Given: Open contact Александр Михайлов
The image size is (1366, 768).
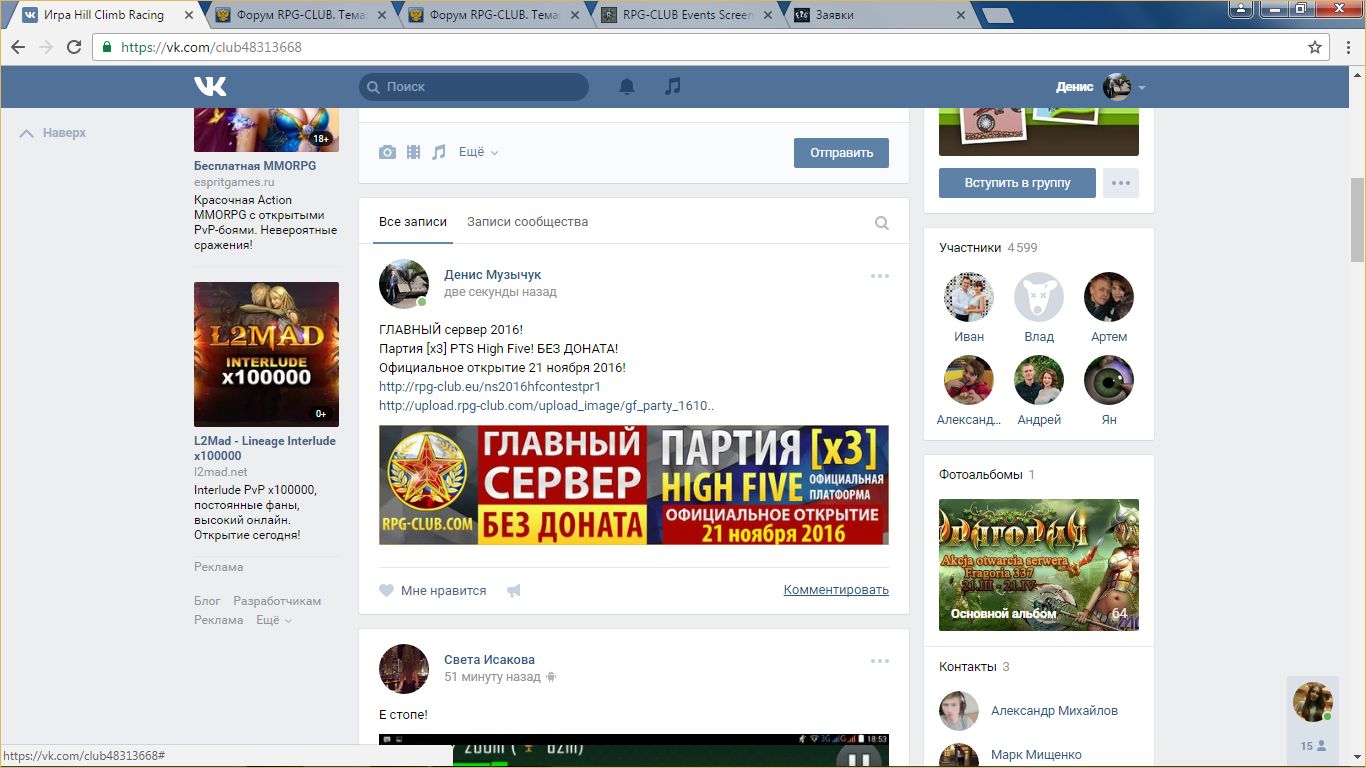Looking at the screenshot, I should pyautogui.click(x=1054, y=711).
